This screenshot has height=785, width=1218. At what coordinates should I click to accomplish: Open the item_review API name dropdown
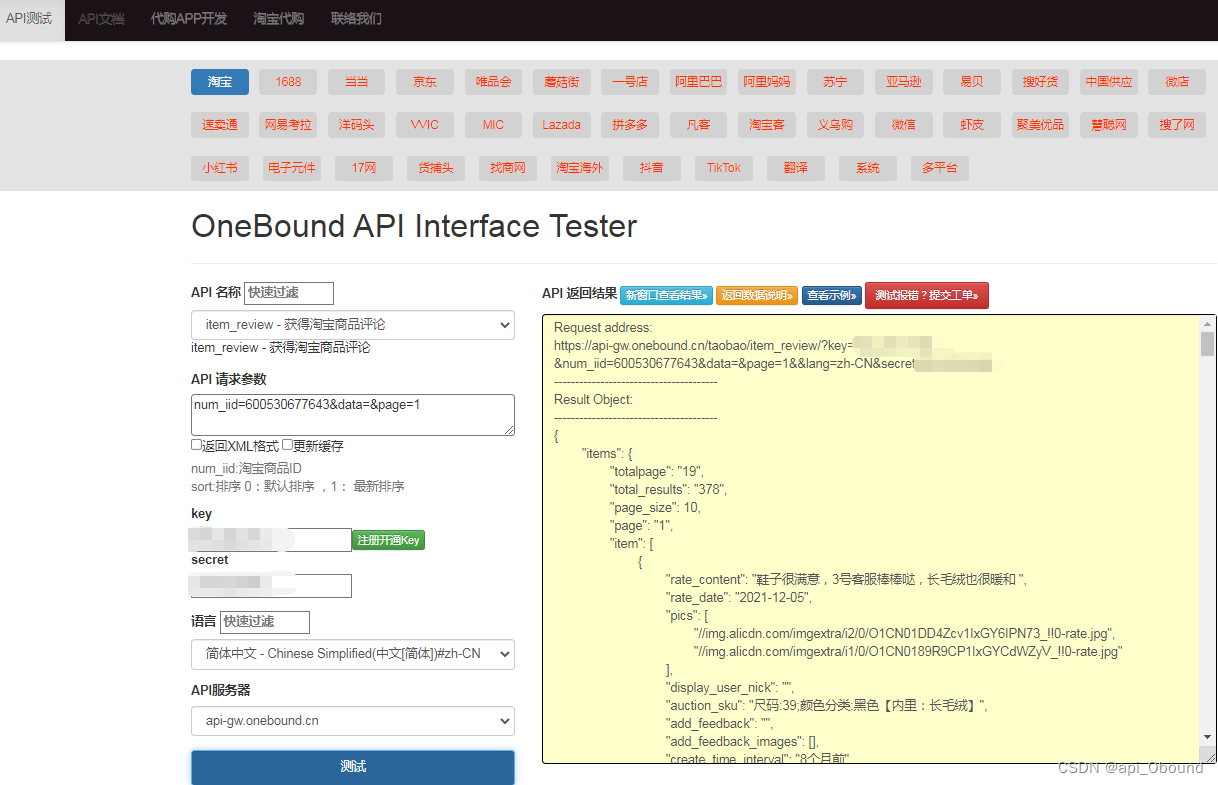tap(353, 325)
